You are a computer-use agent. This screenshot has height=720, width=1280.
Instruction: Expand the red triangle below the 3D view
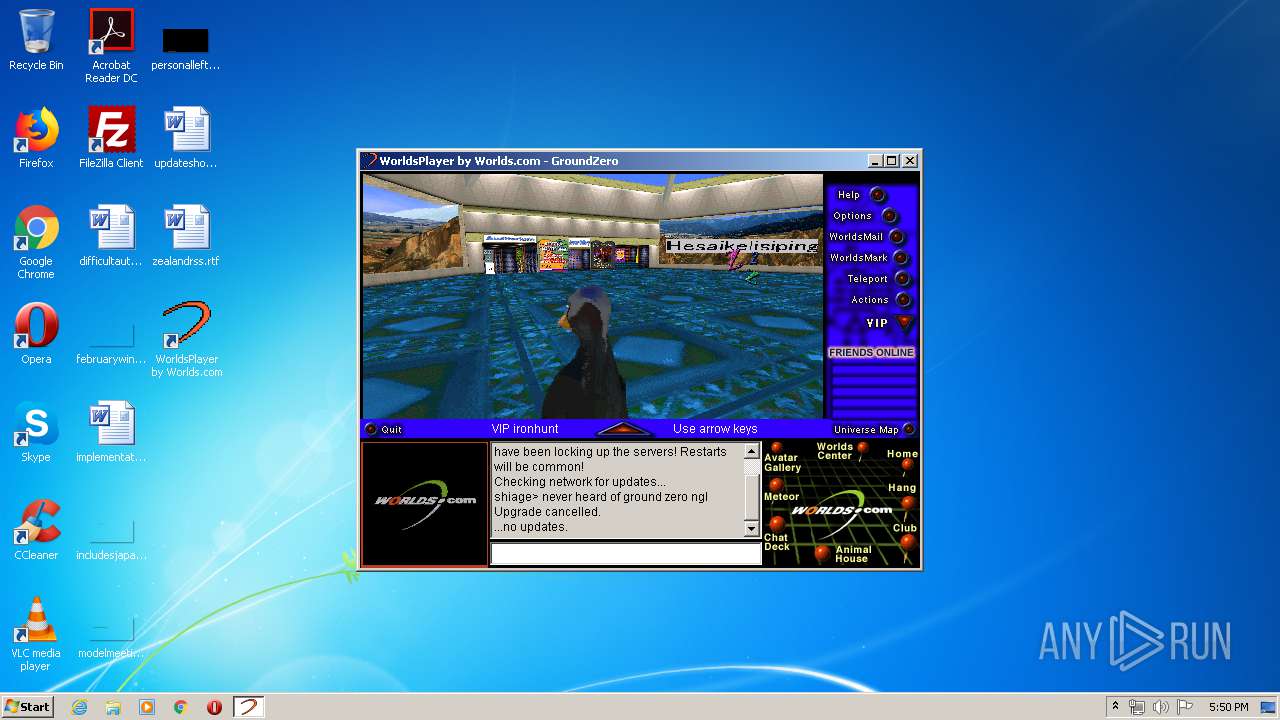(x=624, y=429)
